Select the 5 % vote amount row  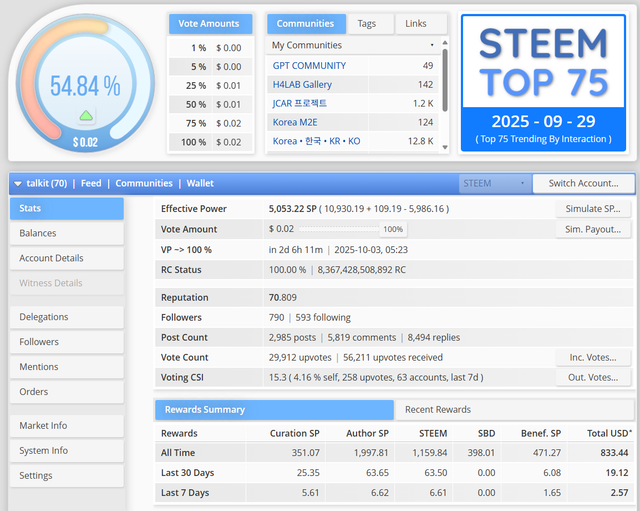tap(211, 67)
